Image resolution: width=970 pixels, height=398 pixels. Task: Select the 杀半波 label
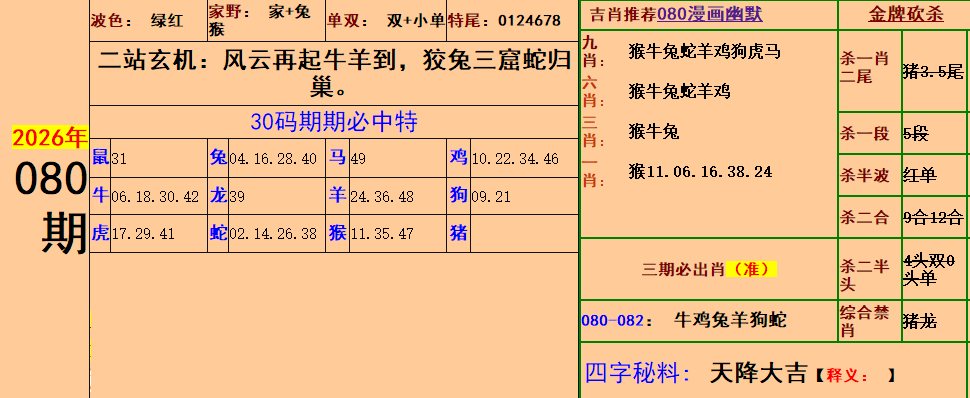(x=864, y=175)
